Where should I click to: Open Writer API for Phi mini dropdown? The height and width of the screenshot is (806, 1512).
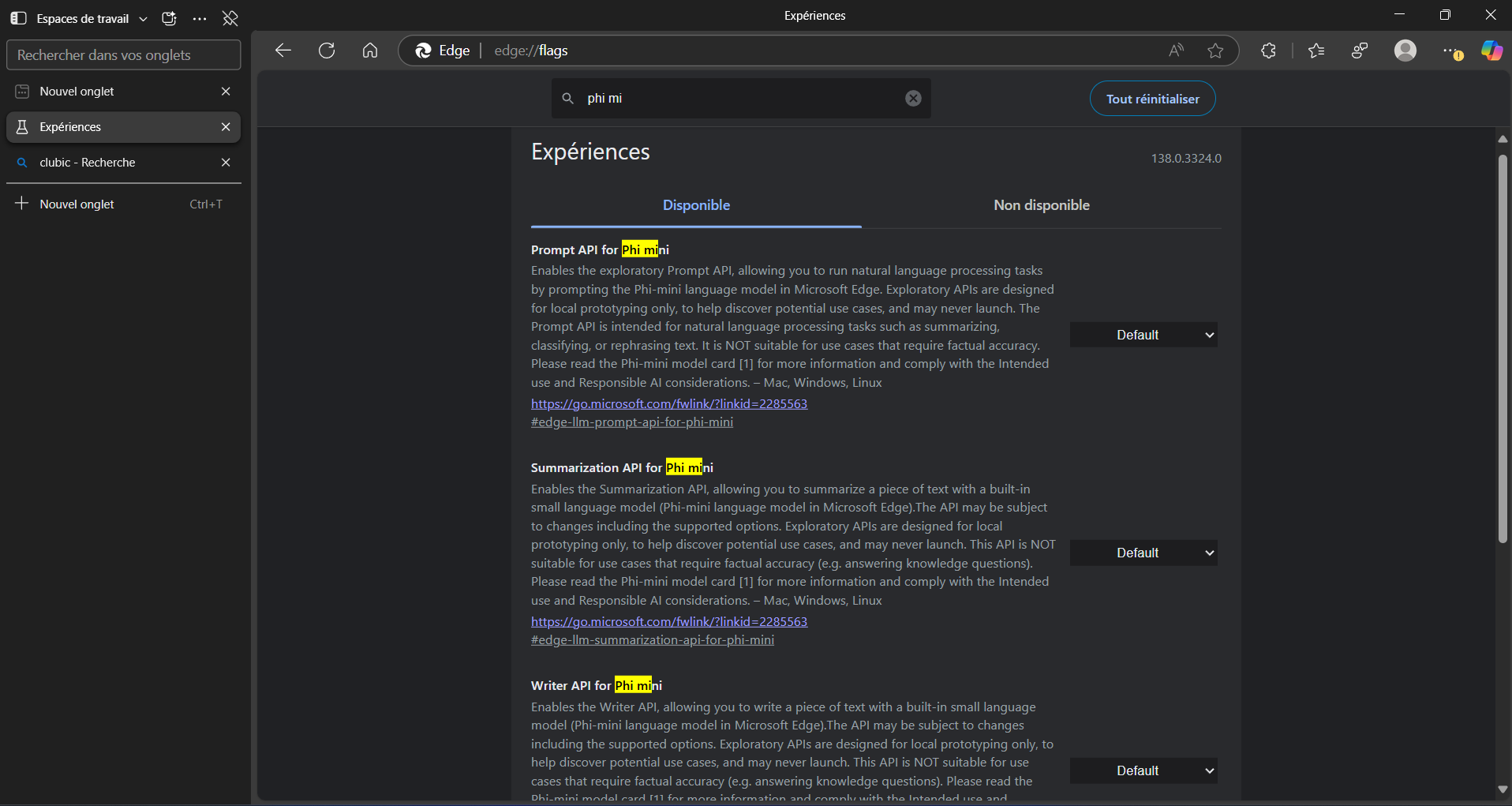(x=1143, y=770)
